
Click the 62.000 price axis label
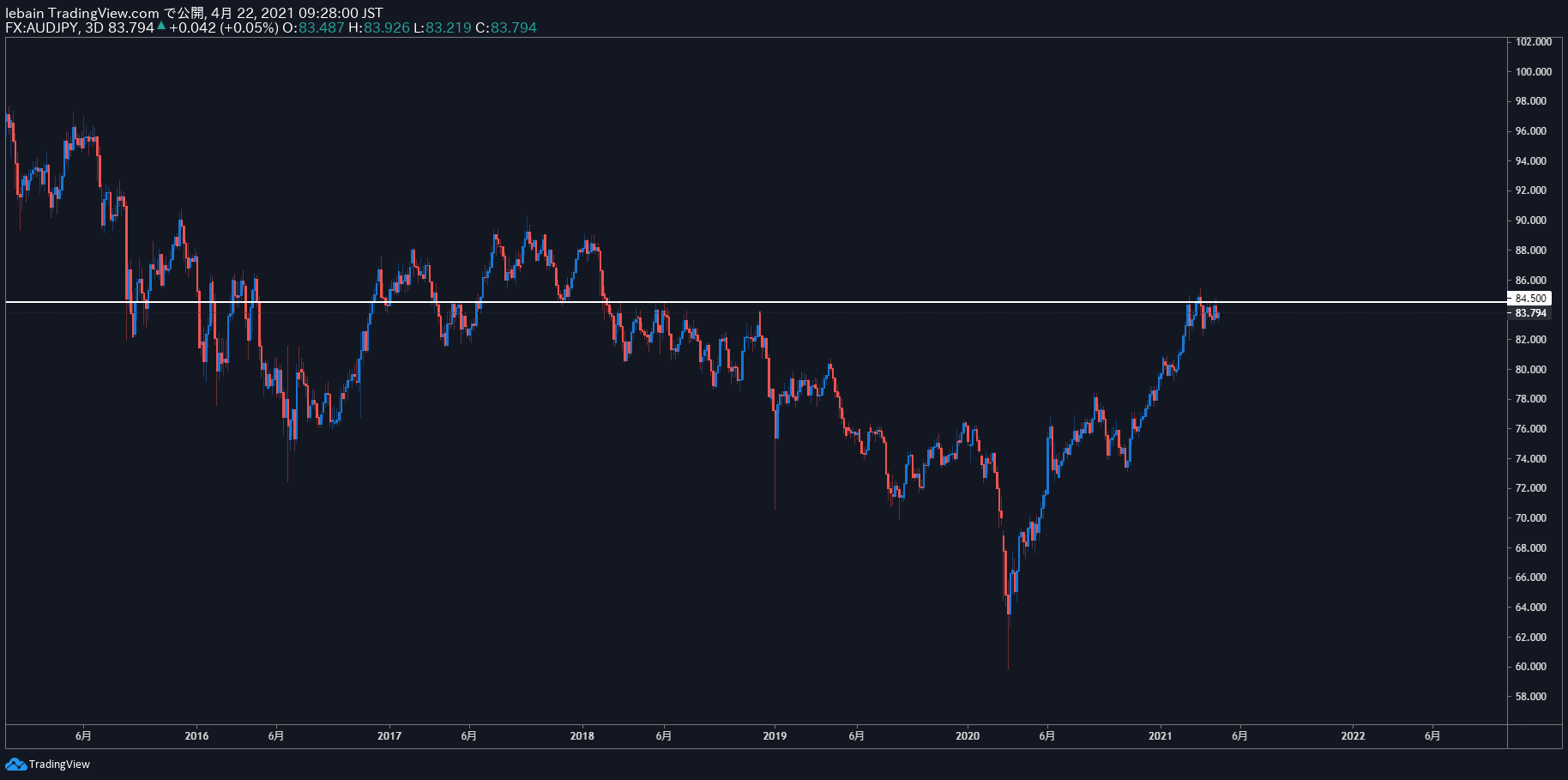1530,638
